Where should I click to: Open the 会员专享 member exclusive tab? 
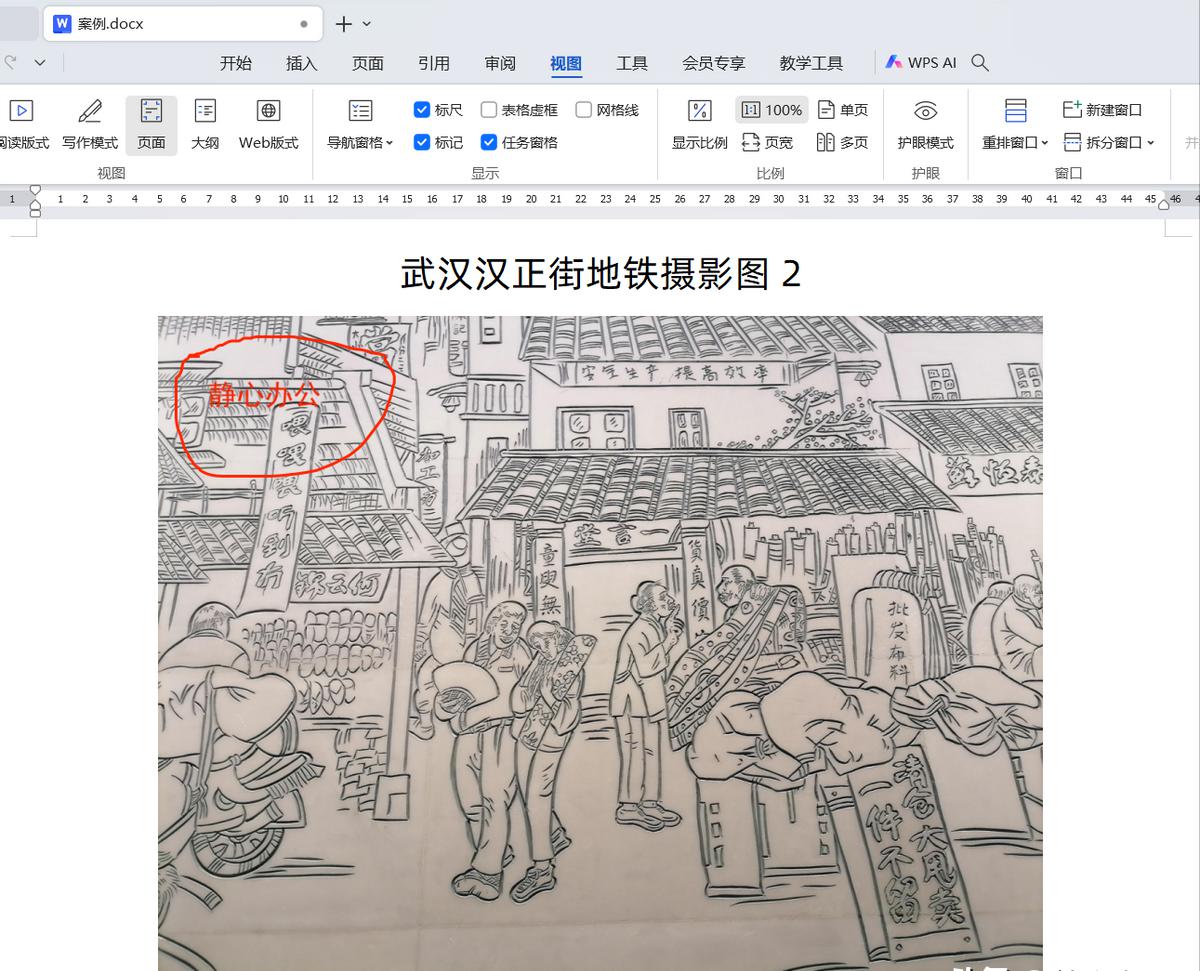pos(714,63)
